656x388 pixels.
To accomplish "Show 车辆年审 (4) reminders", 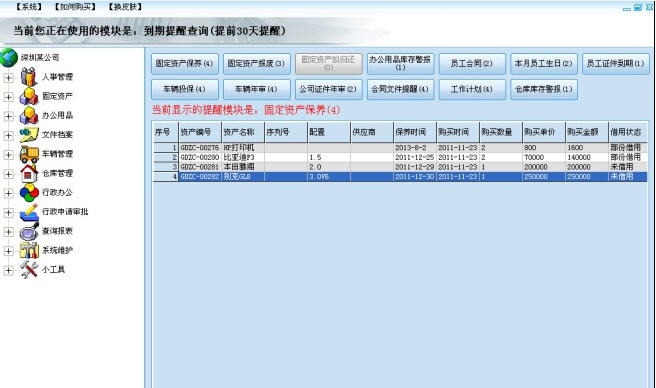I will tap(256, 89).
